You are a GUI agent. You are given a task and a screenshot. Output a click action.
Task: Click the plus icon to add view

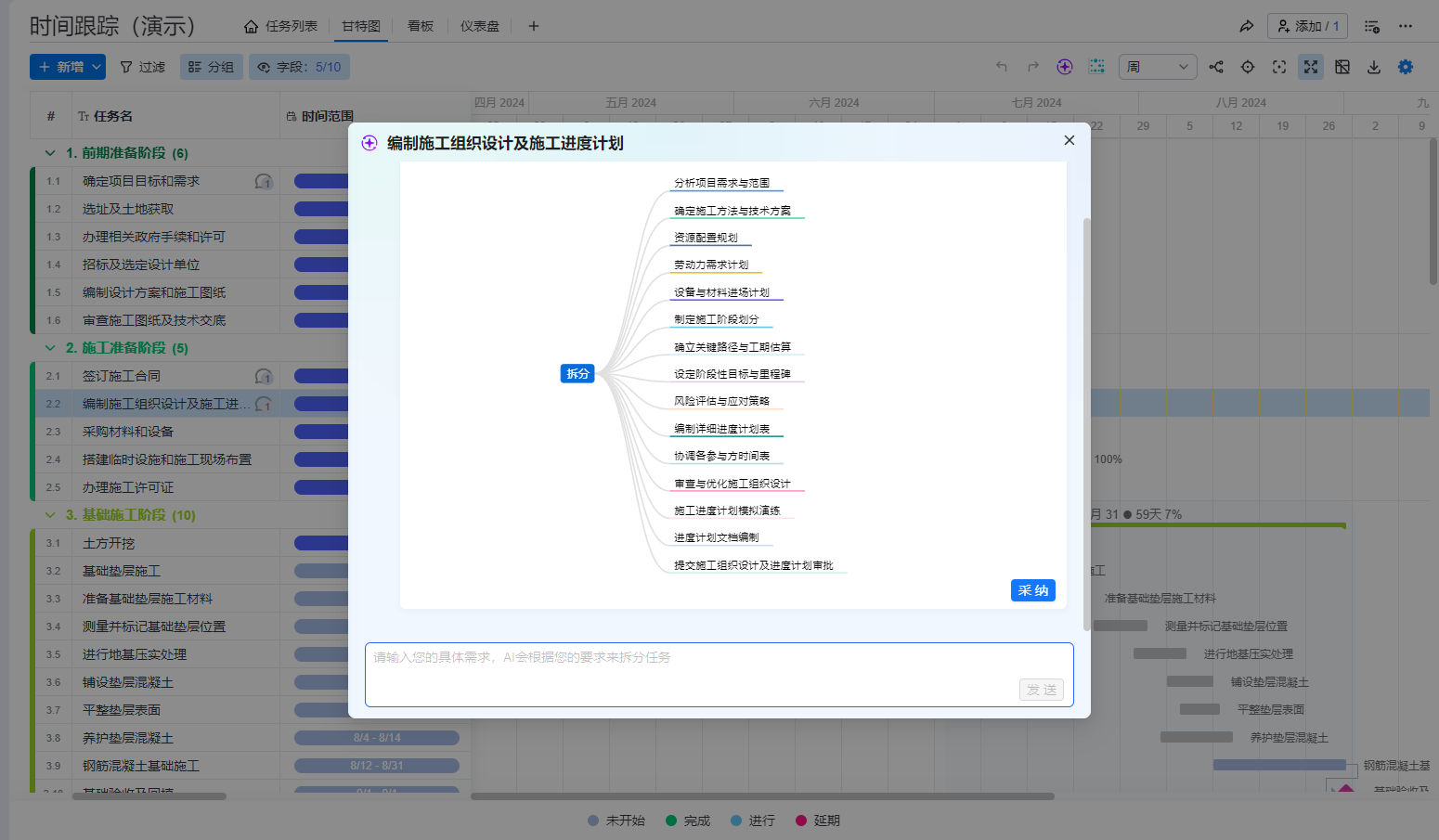click(534, 26)
